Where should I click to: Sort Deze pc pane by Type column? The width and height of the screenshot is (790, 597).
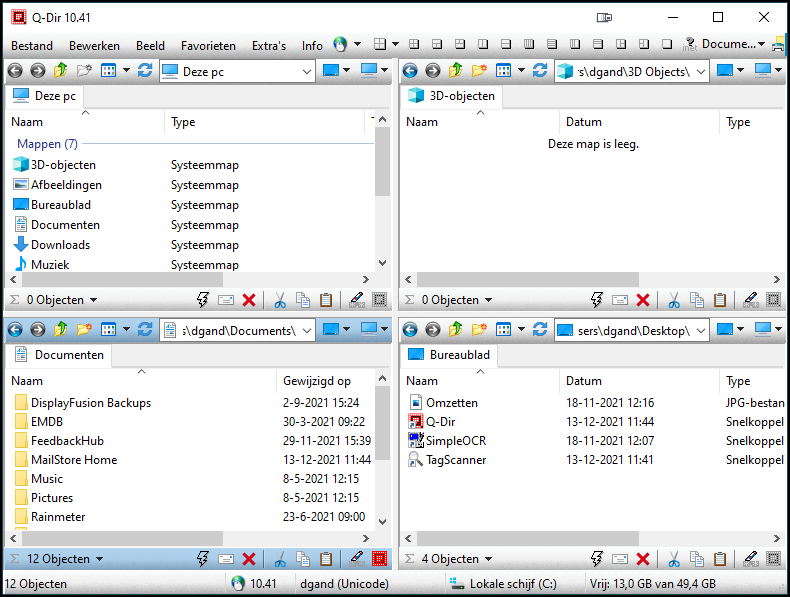265,122
